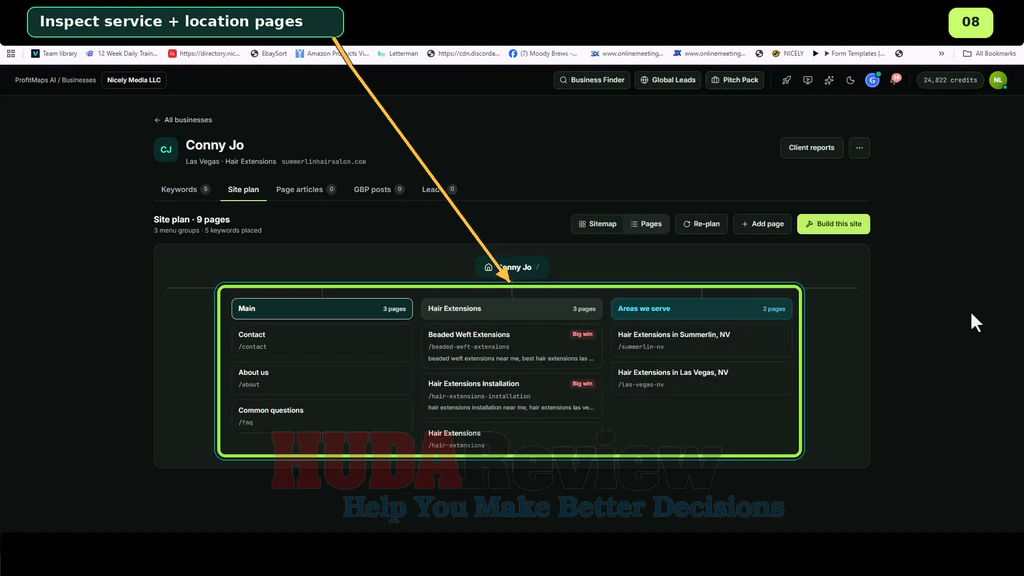
Task: Open Pitch Pack
Action: [735, 80]
